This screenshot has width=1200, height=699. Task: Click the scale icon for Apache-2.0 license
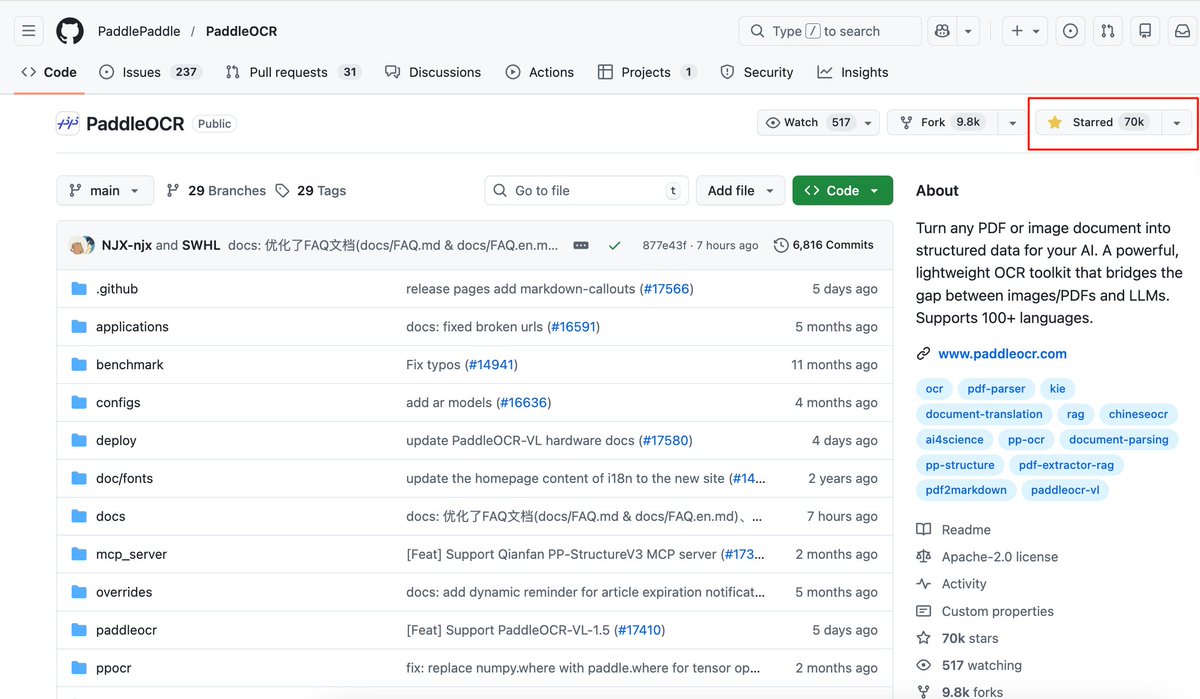tap(924, 557)
